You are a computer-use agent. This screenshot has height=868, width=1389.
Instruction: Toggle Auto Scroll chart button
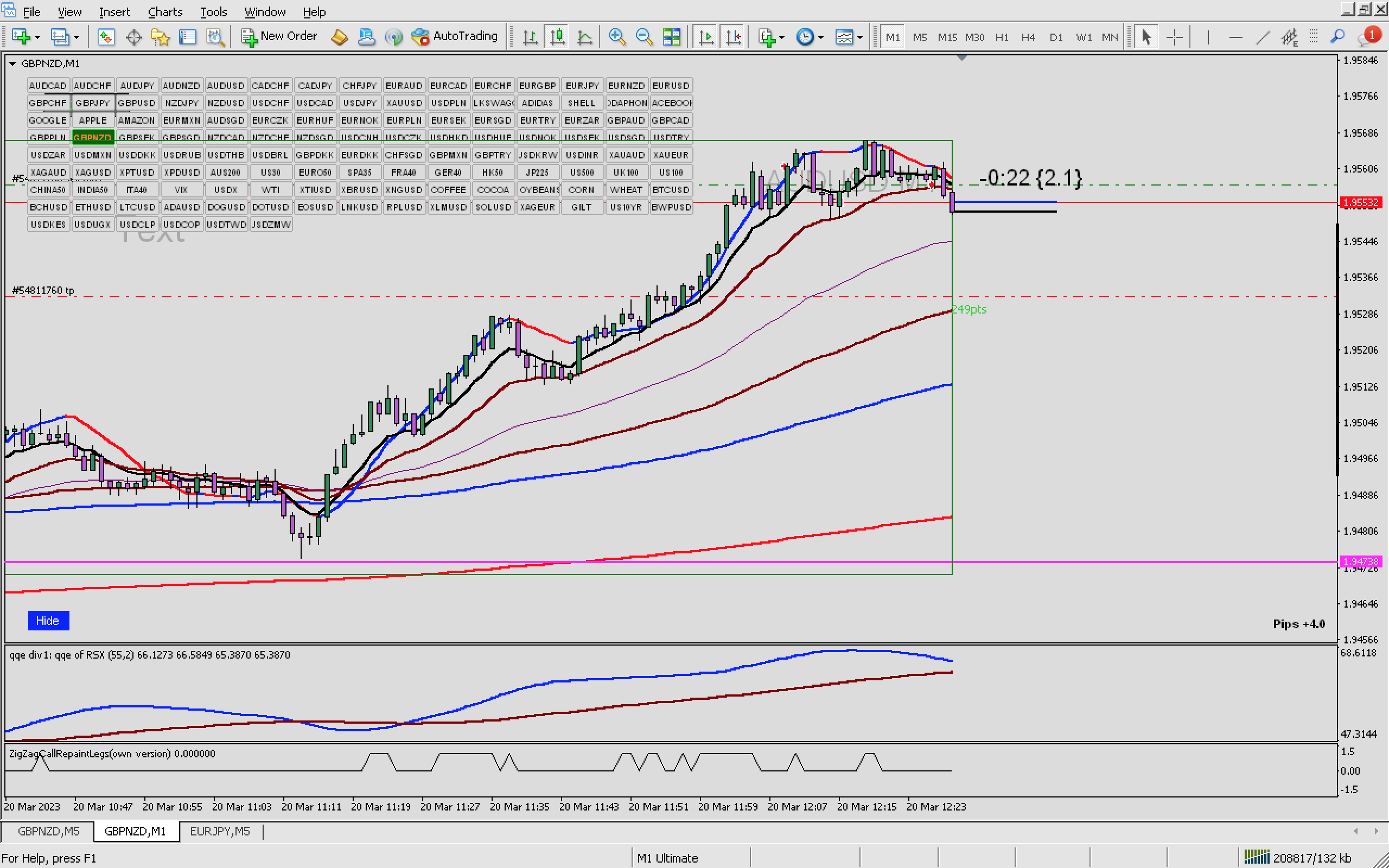click(706, 37)
